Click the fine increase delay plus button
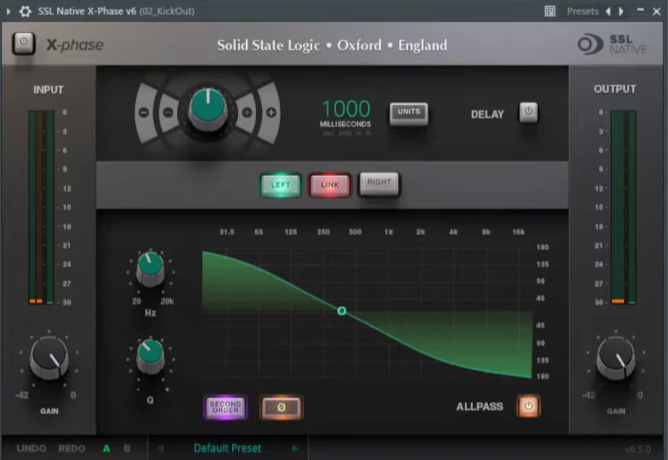The width and height of the screenshot is (668, 460). (247, 112)
